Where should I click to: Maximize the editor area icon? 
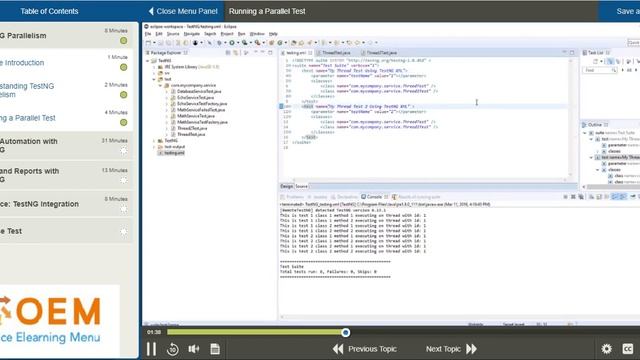[x=572, y=53]
